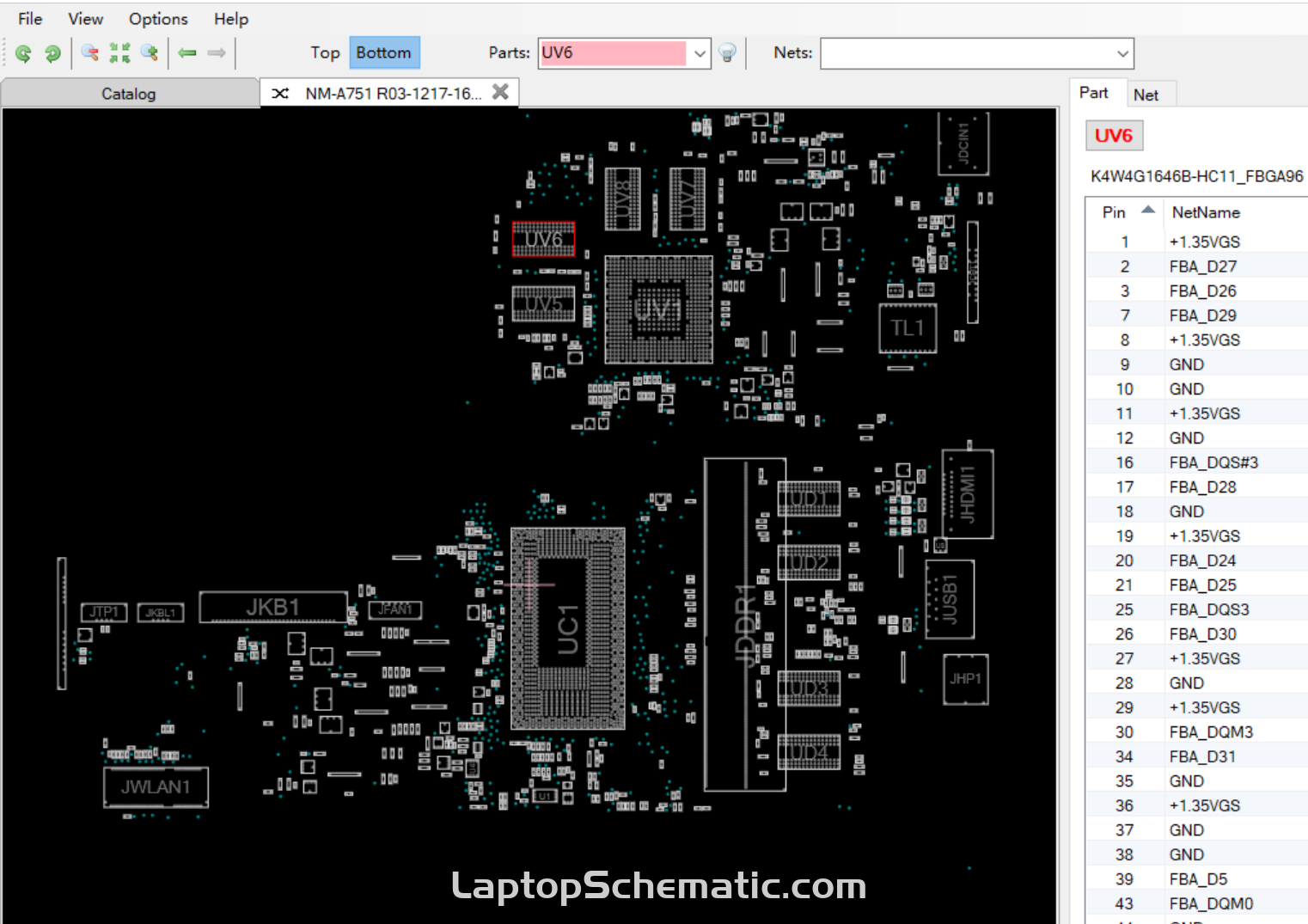Image resolution: width=1308 pixels, height=924 pixels.
Task: Select pin 26 net FBA_D30
Action: [x=1196, y=633]
